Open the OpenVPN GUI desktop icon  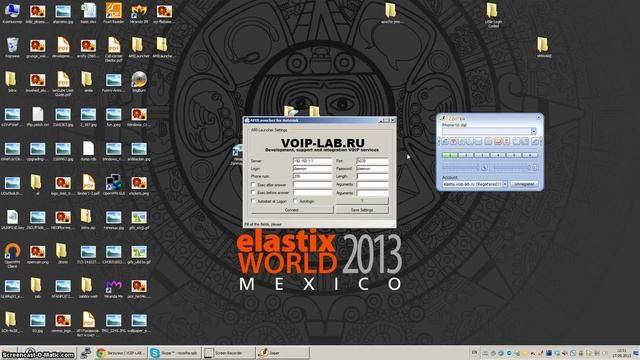click(113, 184)
